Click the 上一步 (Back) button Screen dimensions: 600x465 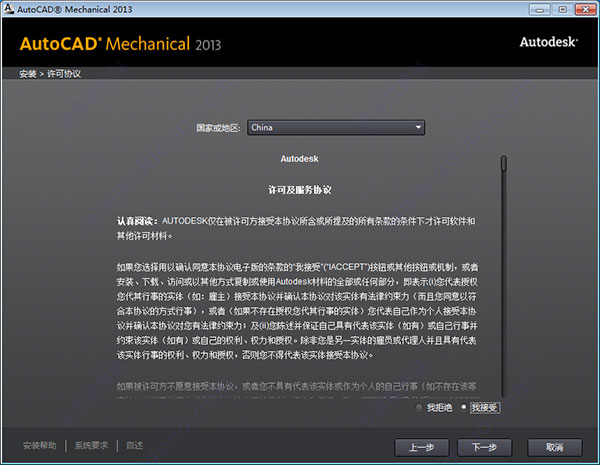click(421, 447)
